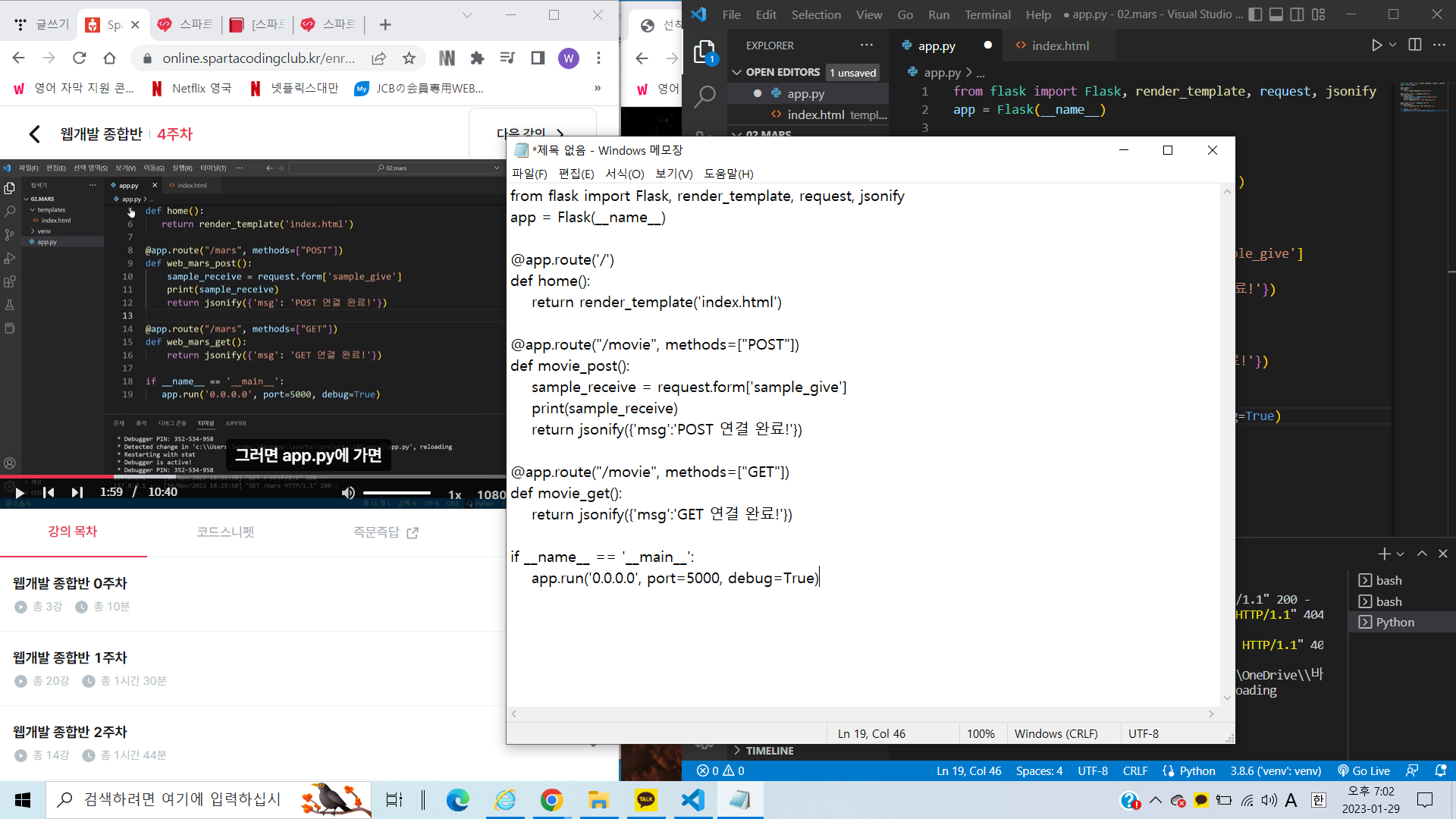Share this page using the address bar share icon
The height and width of the screenshot is (819, 1456).
378,58
